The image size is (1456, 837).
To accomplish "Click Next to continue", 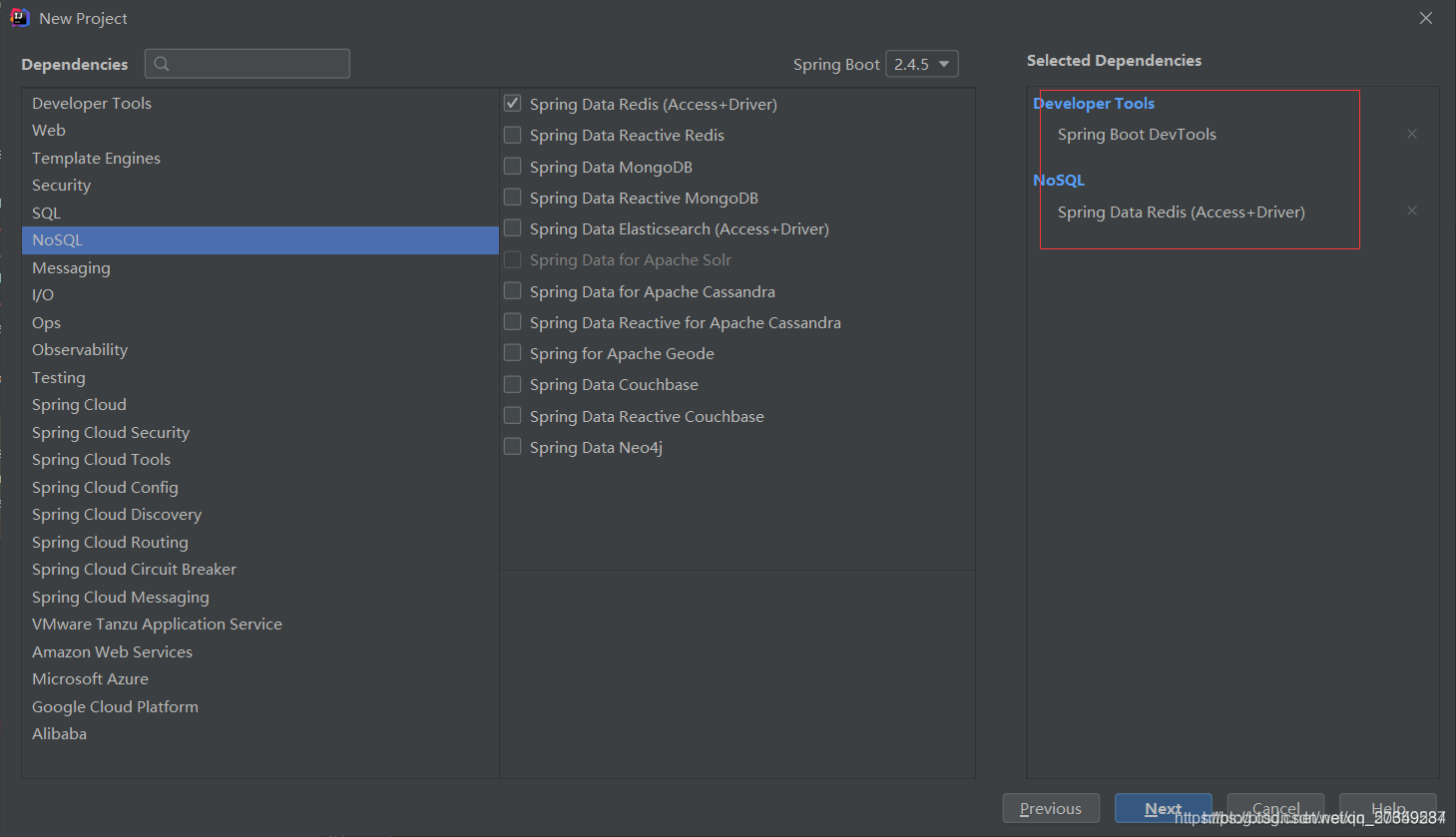I will [1163, 808].
